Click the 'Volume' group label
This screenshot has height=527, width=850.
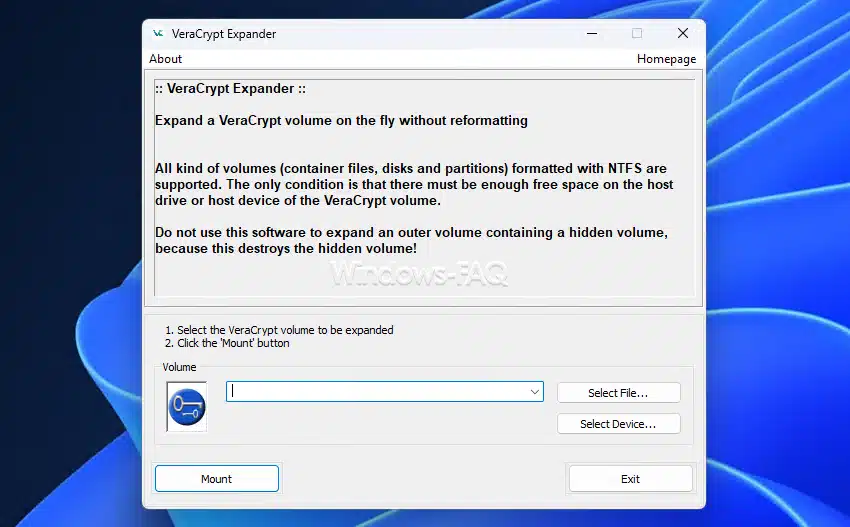coord(179,367)
